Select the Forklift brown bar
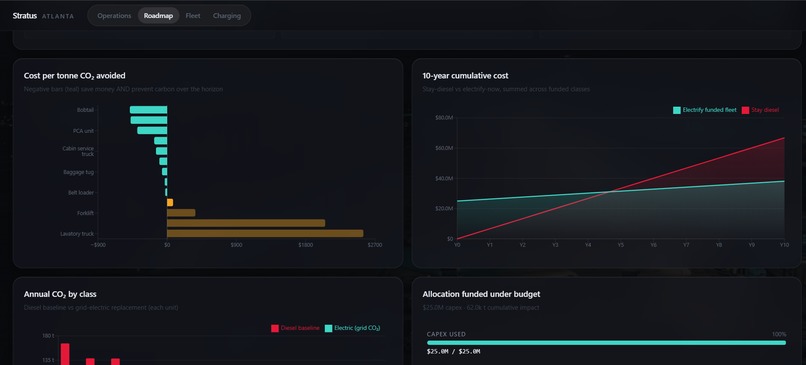Image resolution: width=806 pixels, height=365 pixels. [181, 213]
